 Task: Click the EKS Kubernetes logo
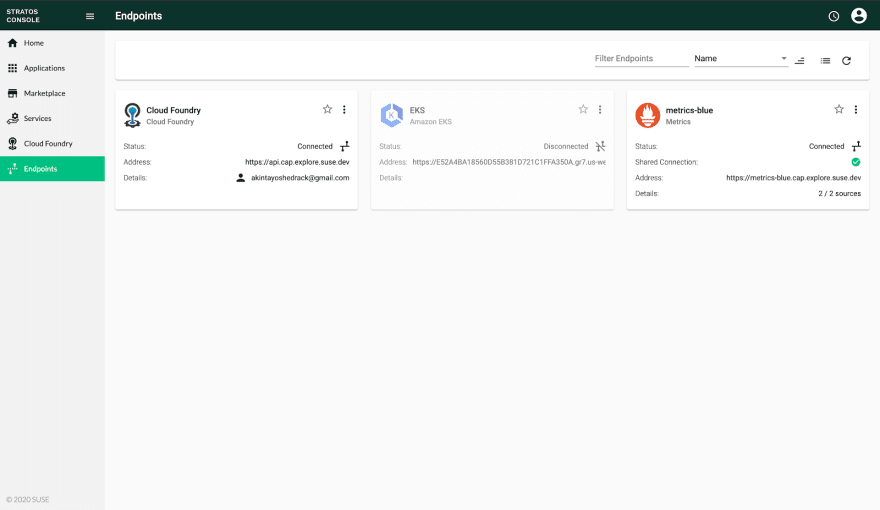pyautogui.click(x=392, y=115)
